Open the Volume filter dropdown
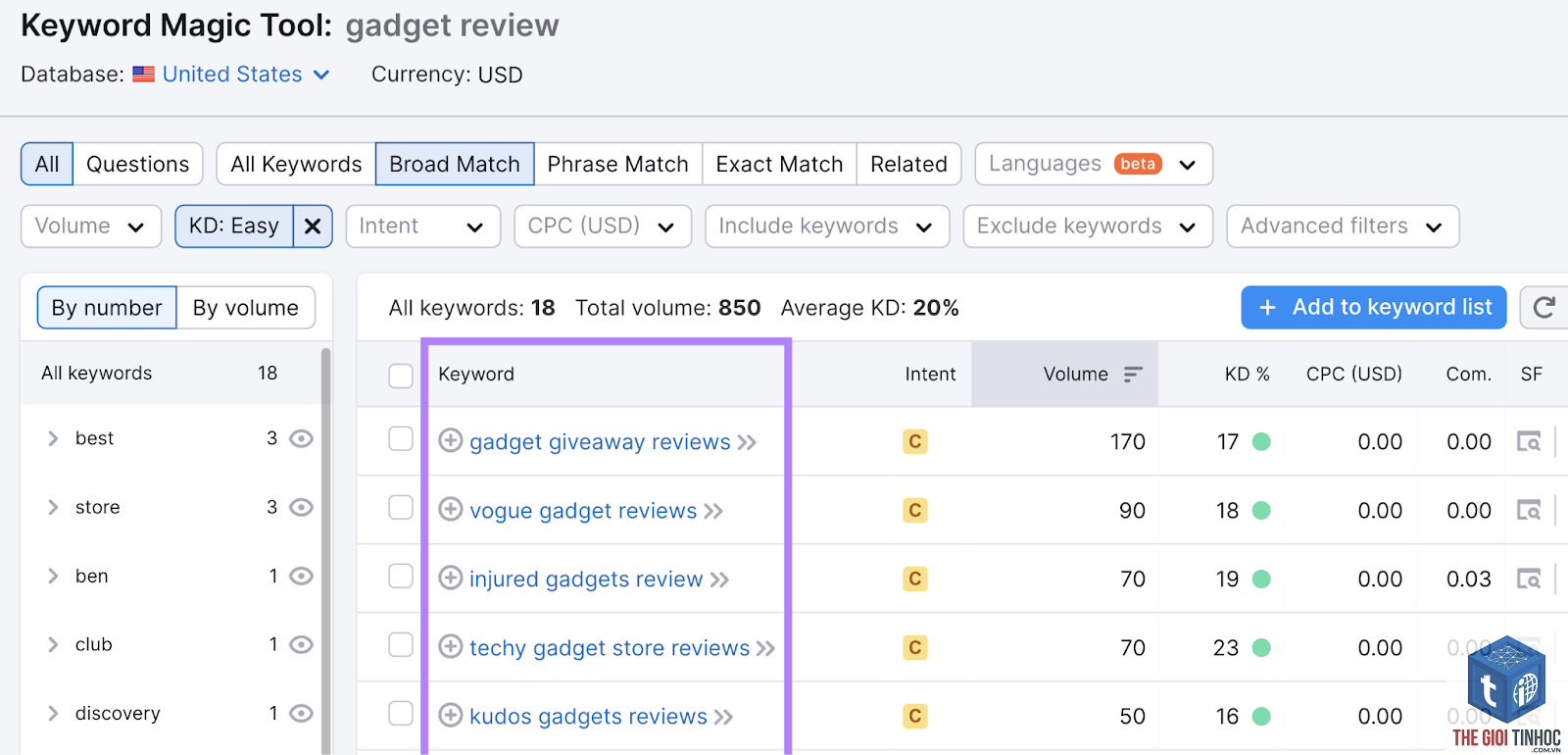Image resolution: width=1568 pixels, height=755 pixels. [x=91, y=226]
